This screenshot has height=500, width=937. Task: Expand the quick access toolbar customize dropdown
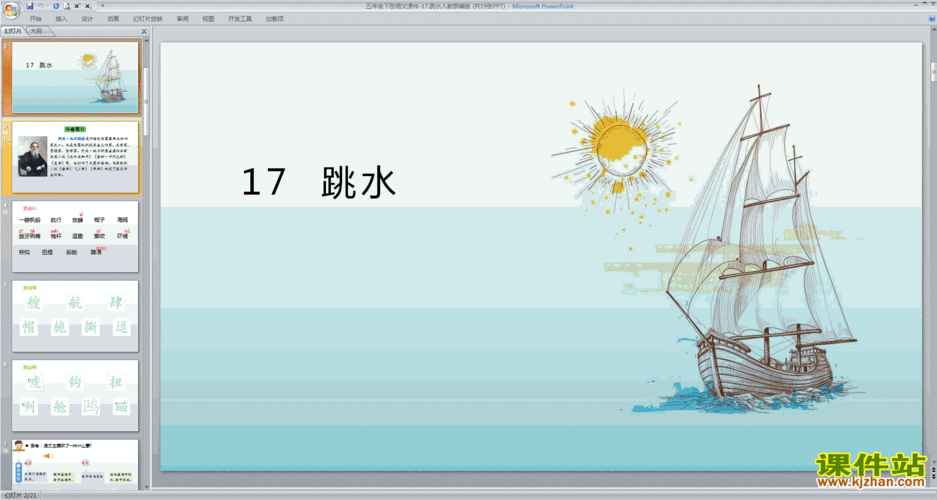coord(102,6)
